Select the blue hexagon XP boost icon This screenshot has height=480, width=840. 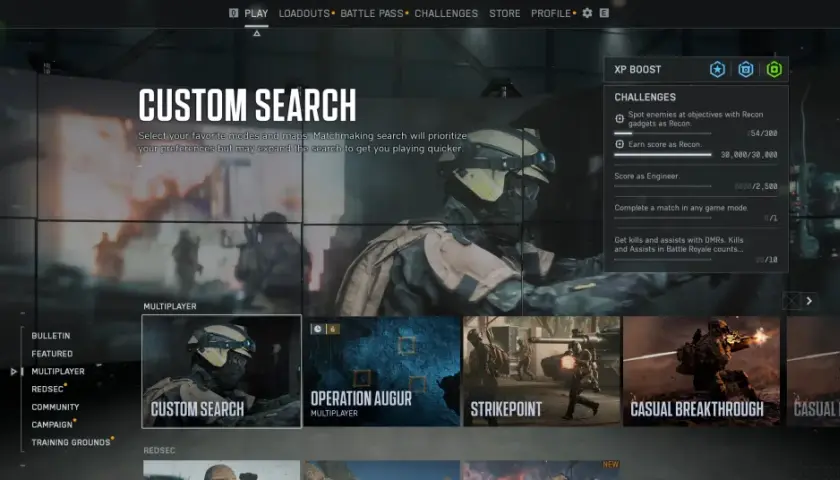[746, 69]
